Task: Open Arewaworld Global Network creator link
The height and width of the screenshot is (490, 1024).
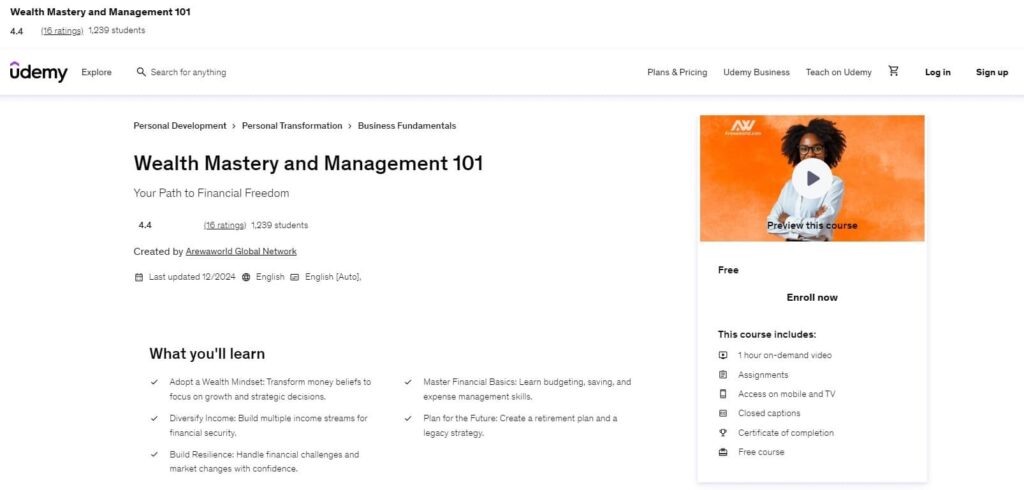Action: click(241, 251)
